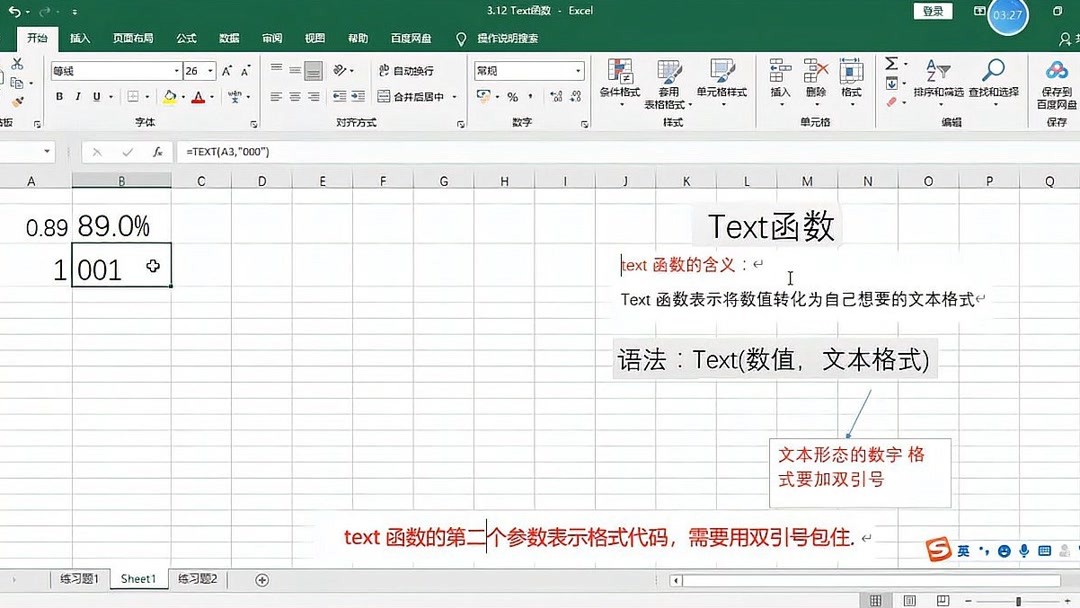This screenshot has height=608, width=1080.
Task: Switch to the 插入 ribbon tab
Action: click(x=79, y=38)
